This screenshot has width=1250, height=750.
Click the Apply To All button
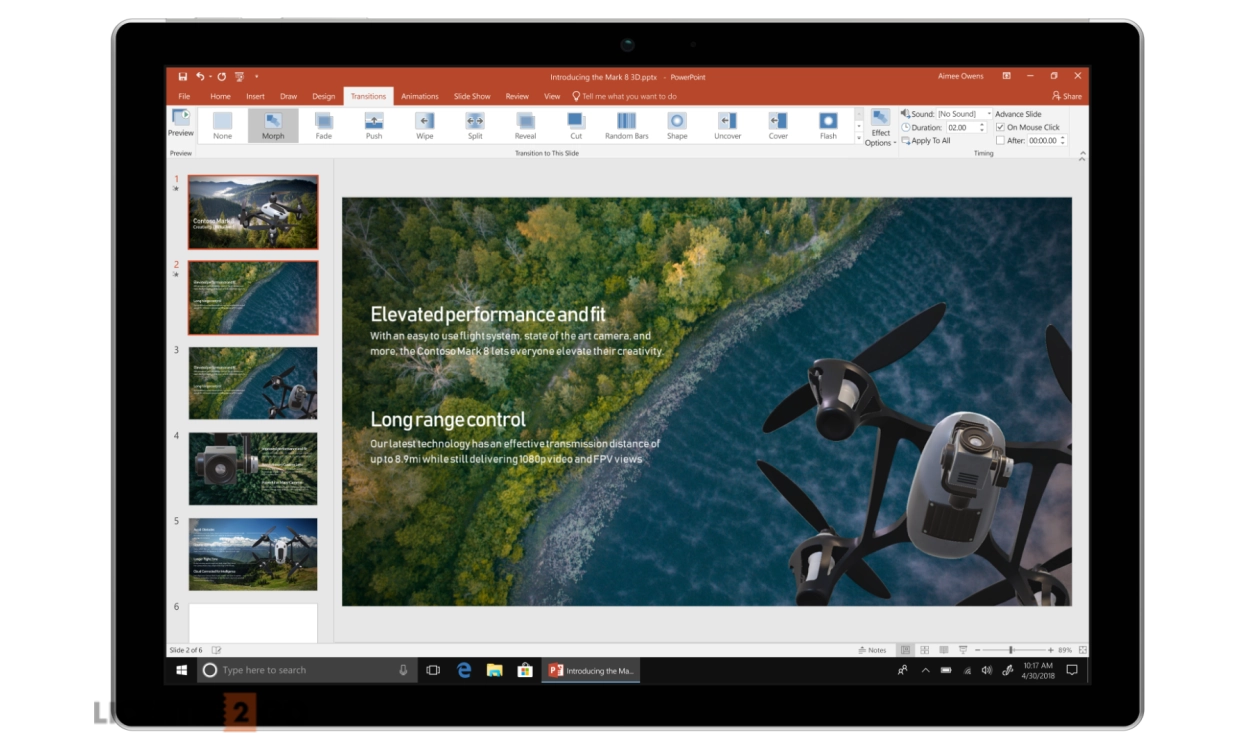click(926, 141)
